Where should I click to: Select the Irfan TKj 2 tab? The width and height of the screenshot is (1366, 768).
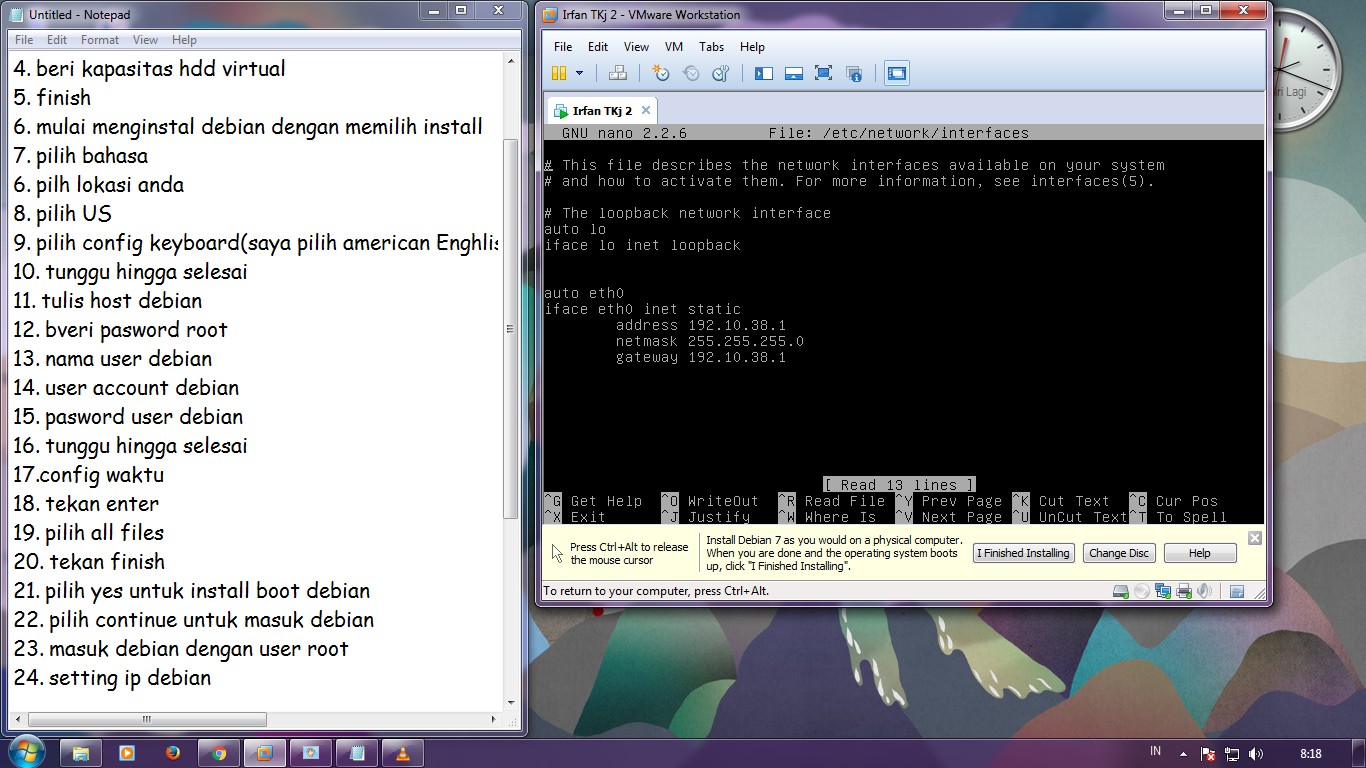(x=602, y=111)
